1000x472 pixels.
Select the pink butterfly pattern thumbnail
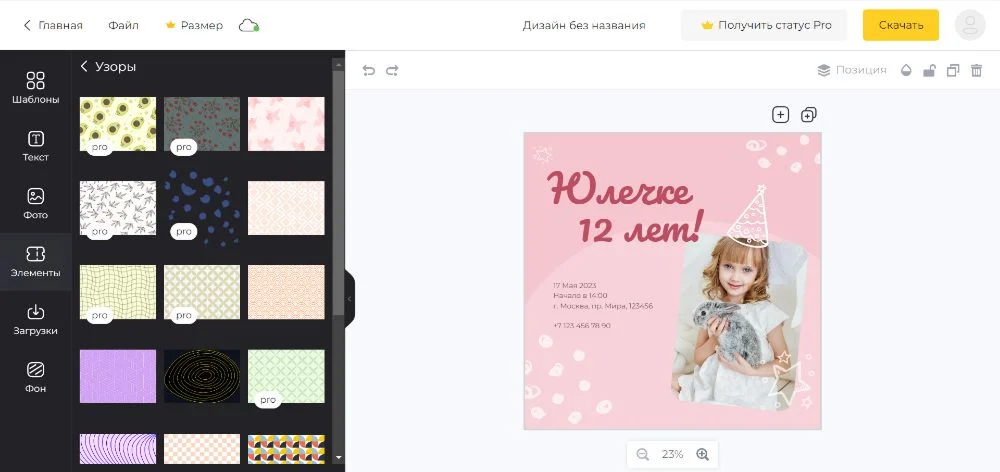[x=286, y=124]
